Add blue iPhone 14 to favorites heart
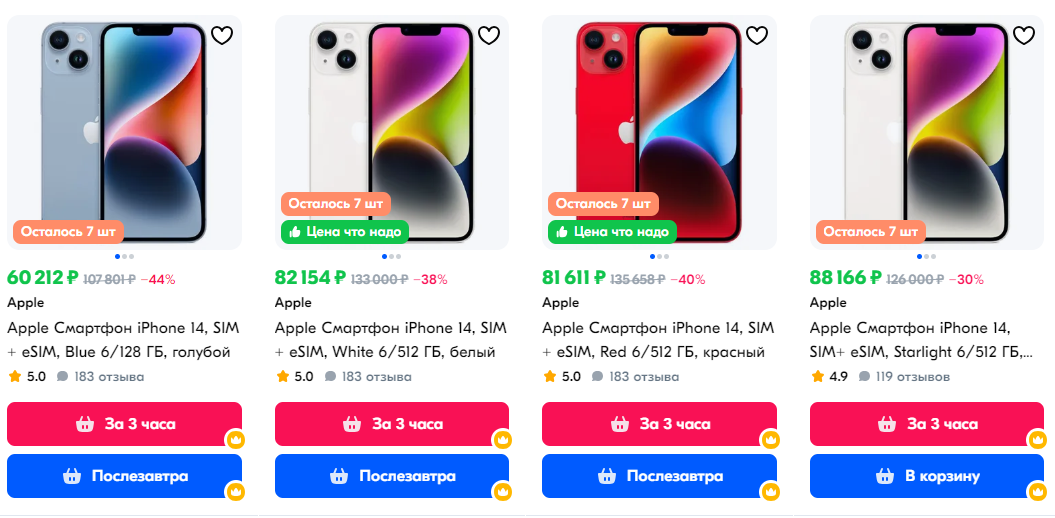This screenshot has width=1055, height=518. coord(222,35)
